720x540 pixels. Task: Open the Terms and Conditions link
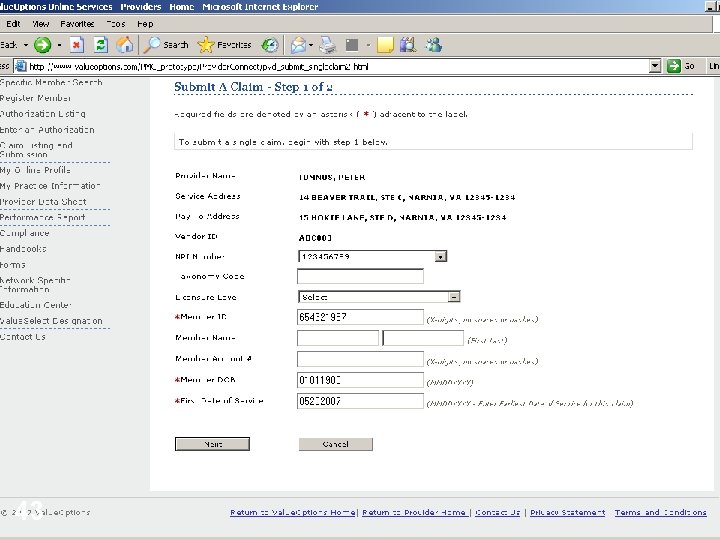click(x=661, y=512)
